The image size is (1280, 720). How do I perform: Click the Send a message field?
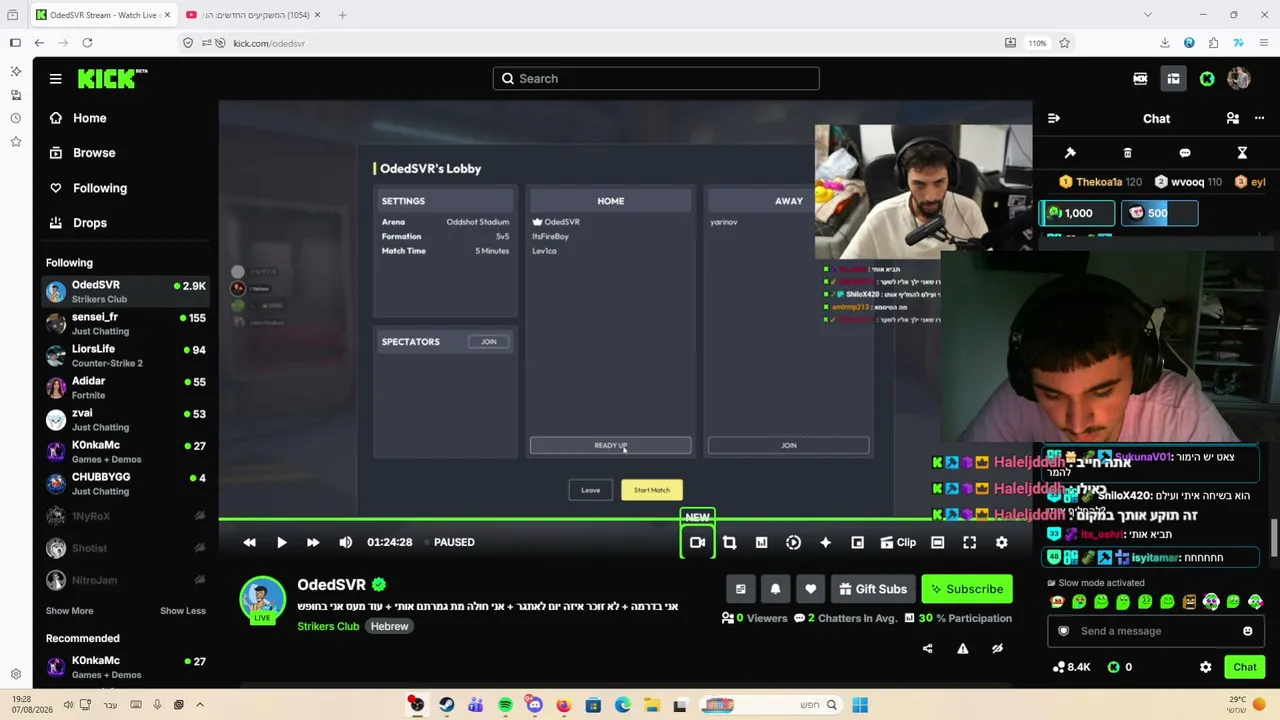pyautogui.click(x=1157, y=631)
